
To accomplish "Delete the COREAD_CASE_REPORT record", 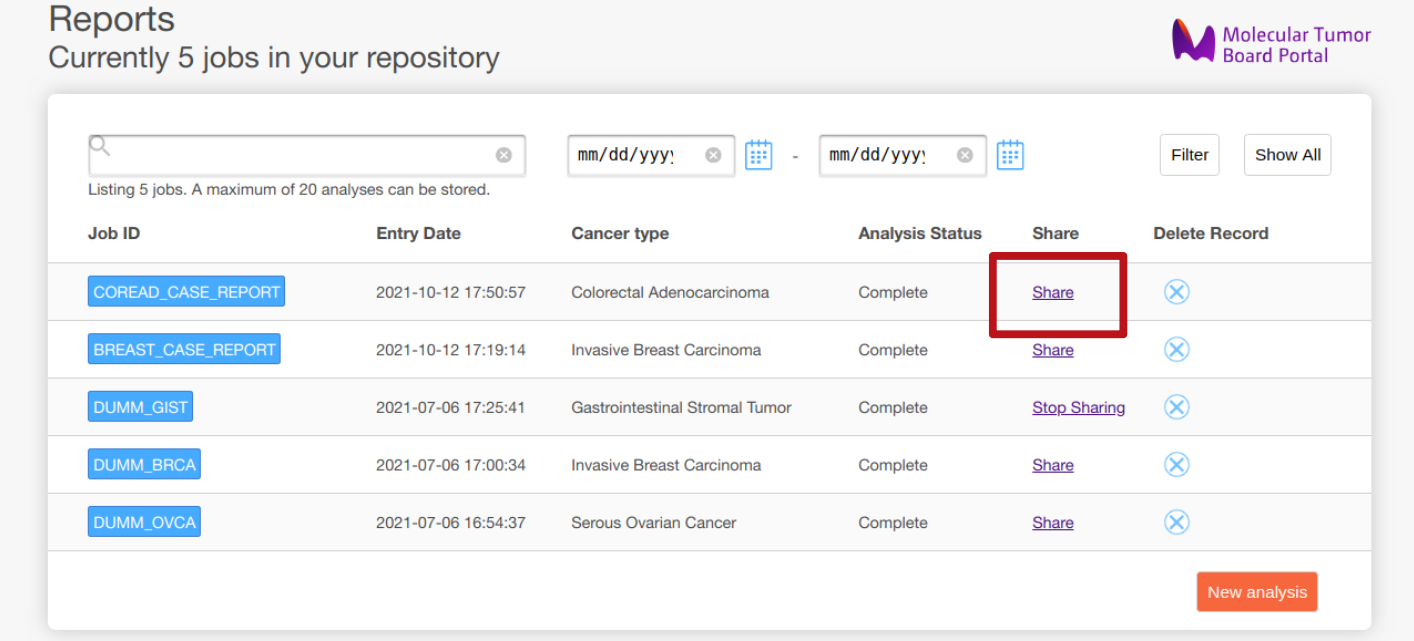I will point(1176,292).
